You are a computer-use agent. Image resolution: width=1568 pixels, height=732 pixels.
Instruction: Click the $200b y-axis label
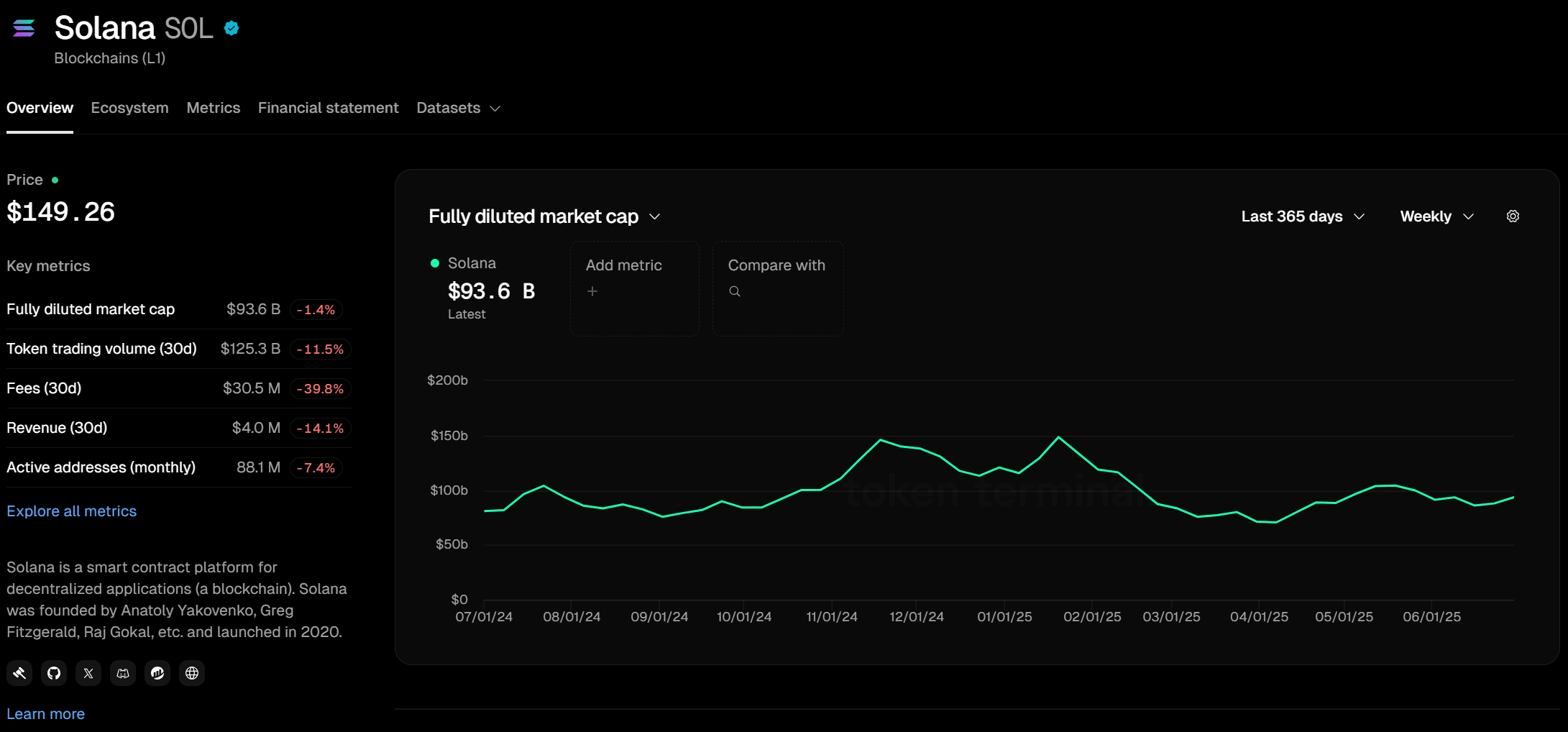tap(447, 380)
